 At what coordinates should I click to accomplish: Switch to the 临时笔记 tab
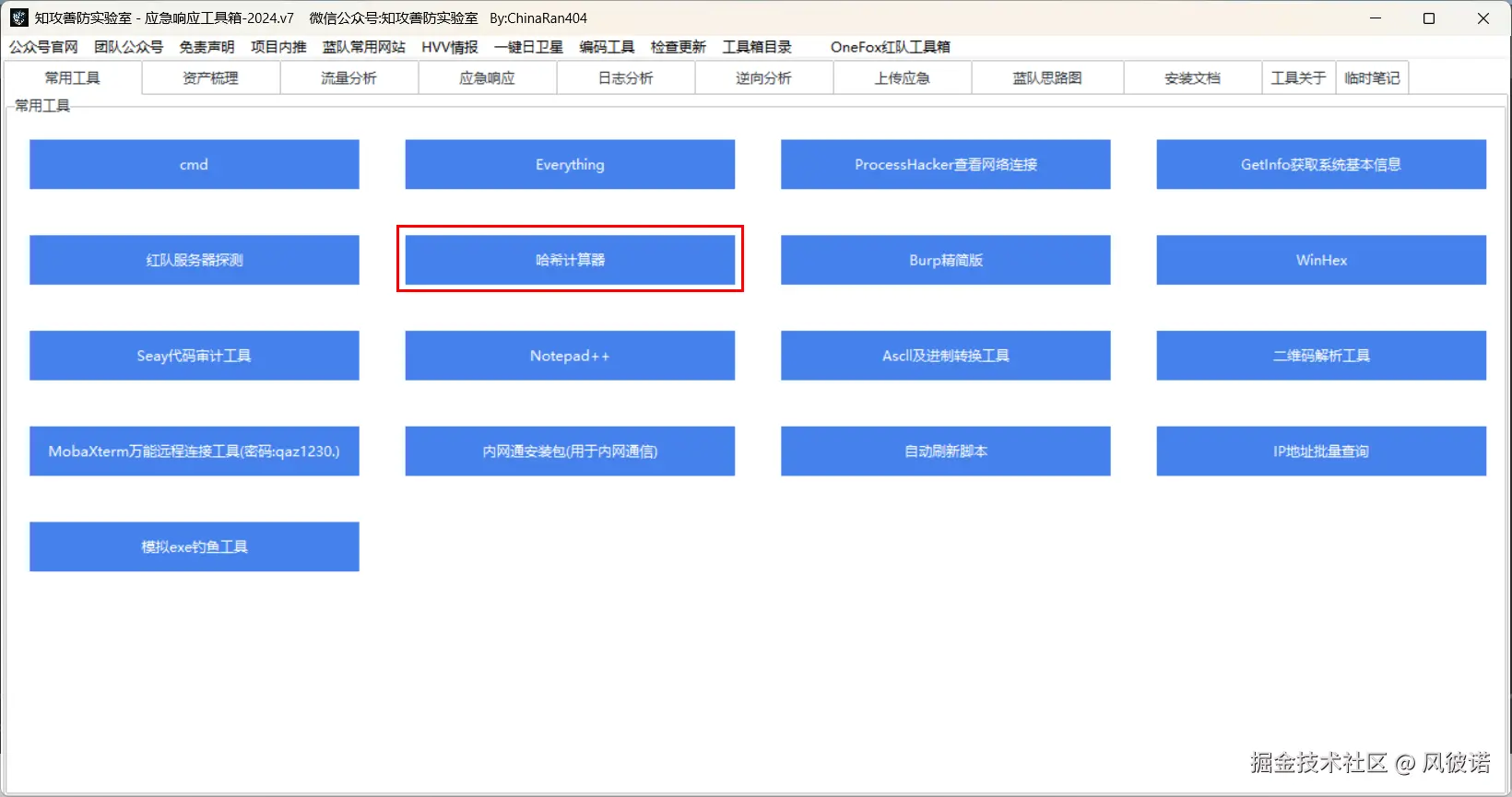[1373, 78]
